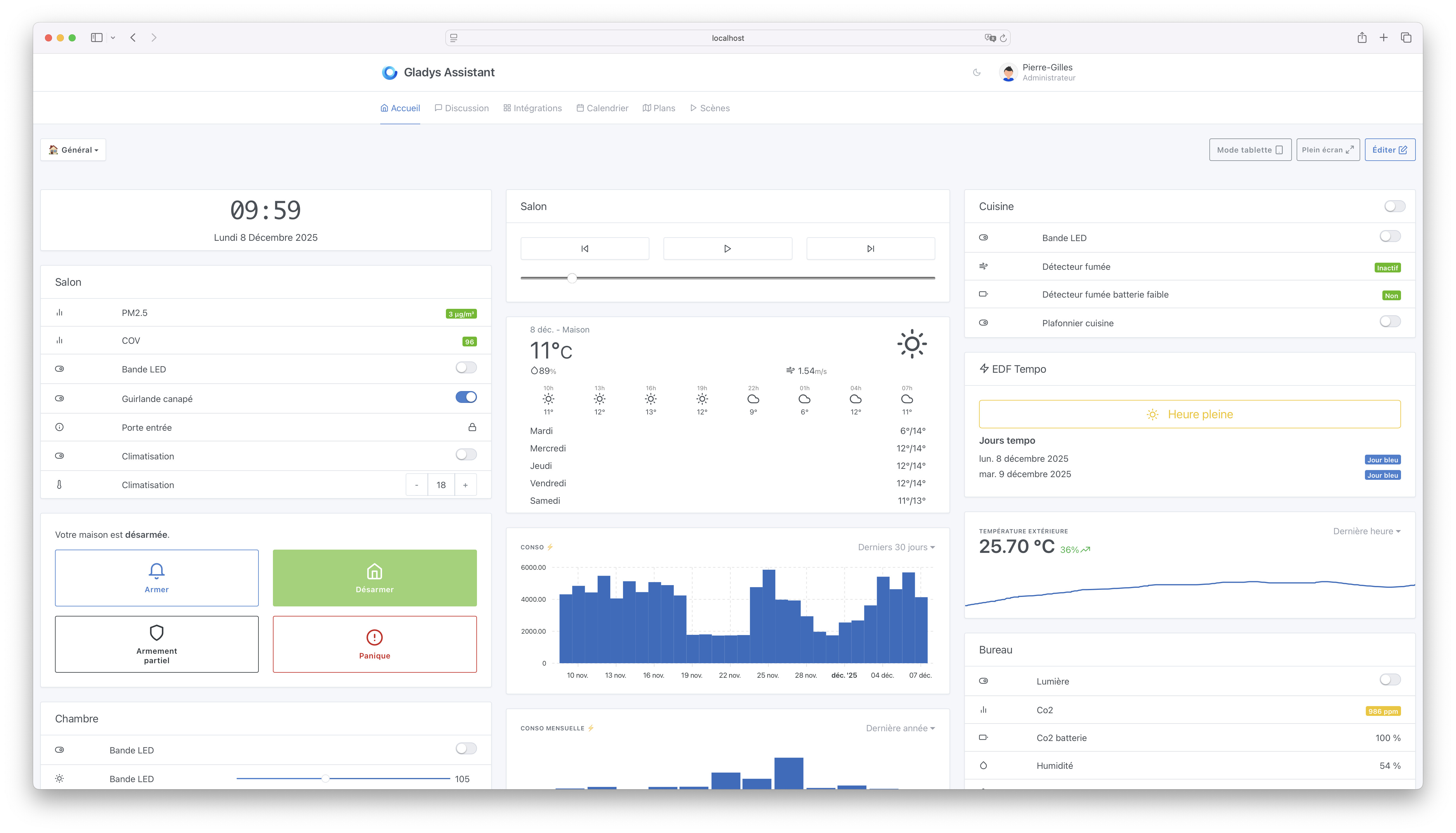The image size is (1456, 833).
Task: Click the dark mode moon icon
Action: 976,72
